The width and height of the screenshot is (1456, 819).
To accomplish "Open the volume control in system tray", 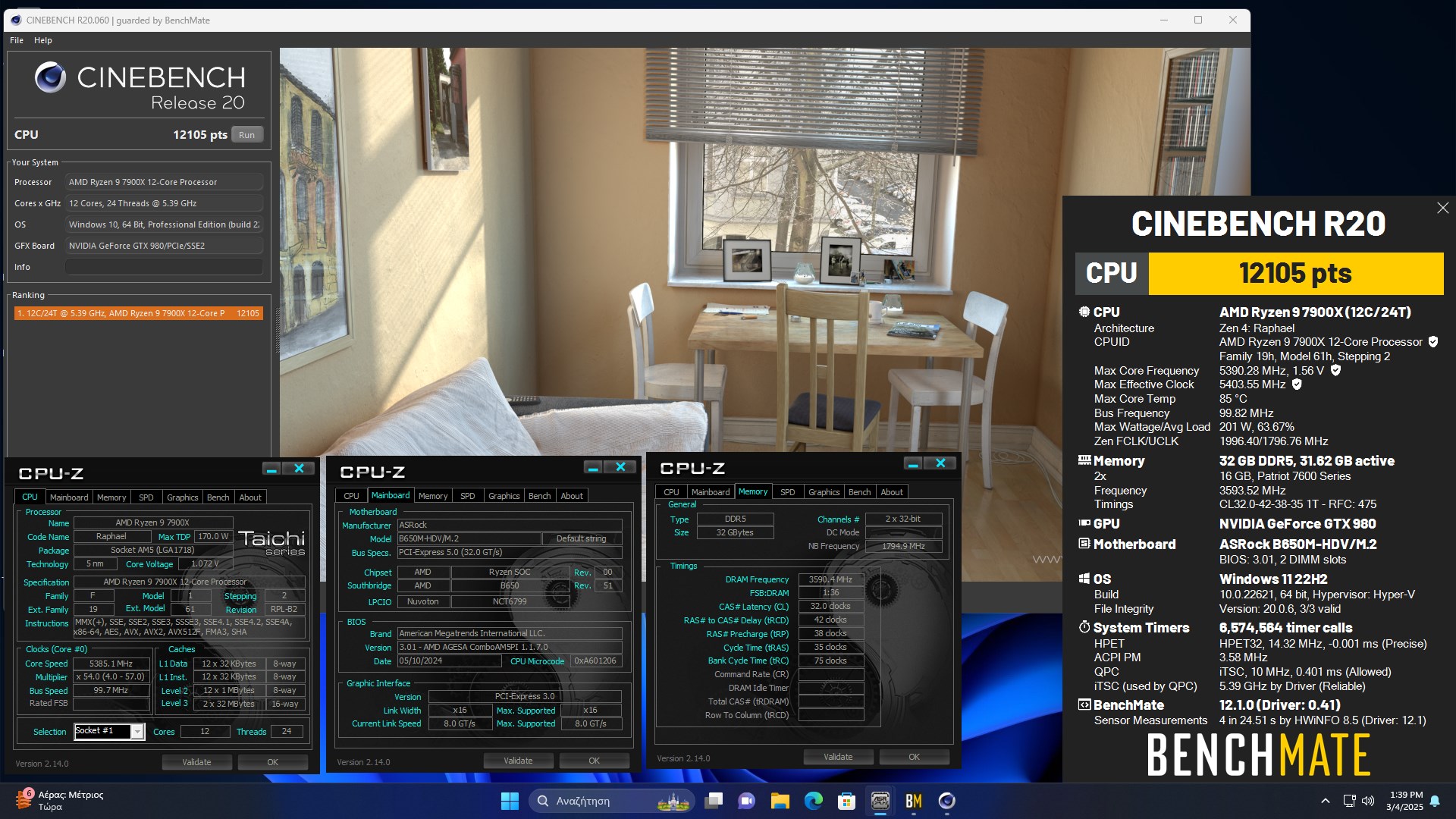I will coord(1368,801).
